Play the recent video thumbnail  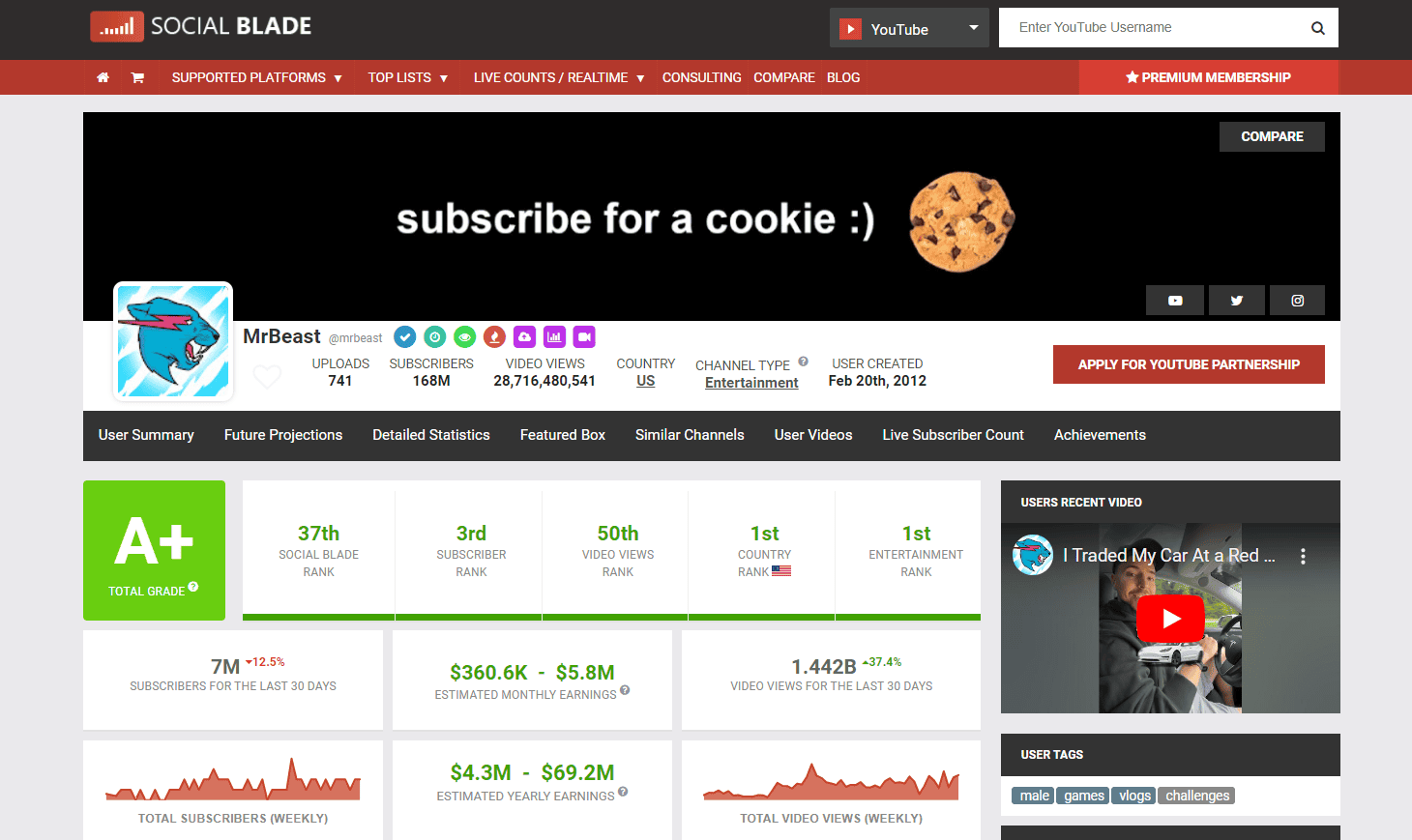pos(1170,619)
